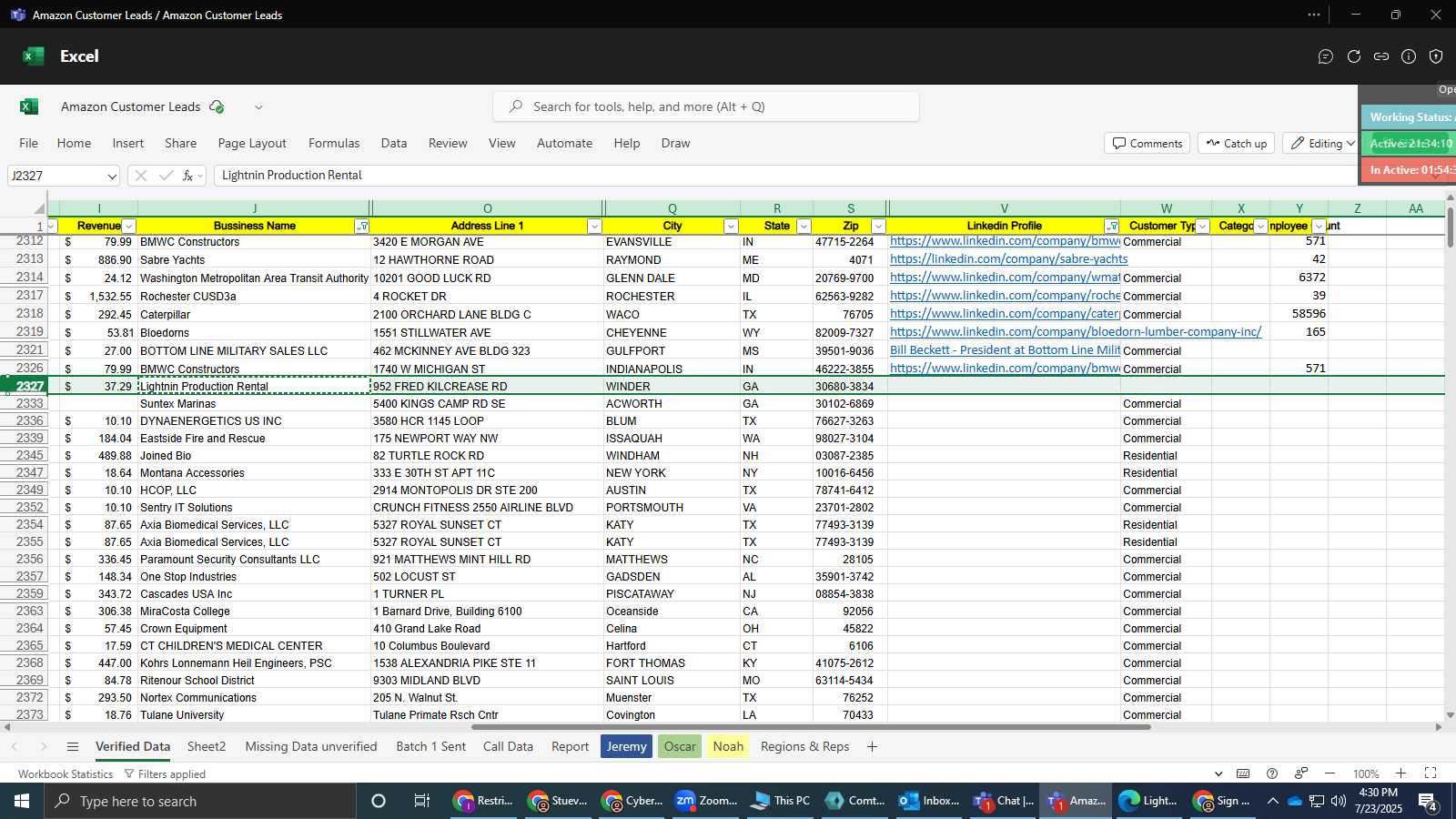Open State column filter dropdown
The width and height of the screenshot is (1456, 819).
tap(803, 226)
